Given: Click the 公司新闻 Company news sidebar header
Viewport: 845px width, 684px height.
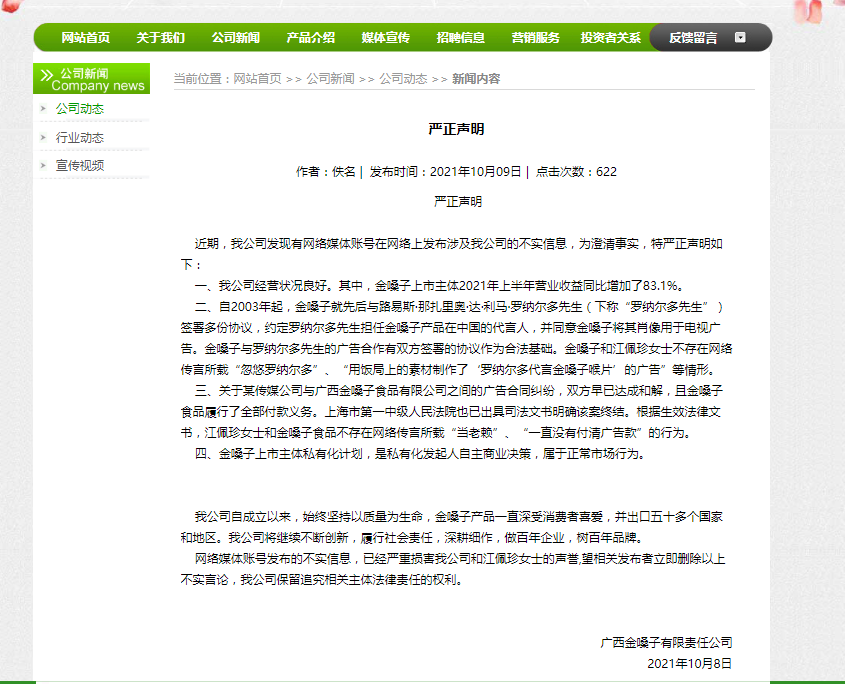Looking at the screenshot, I should tap(92, 79).
